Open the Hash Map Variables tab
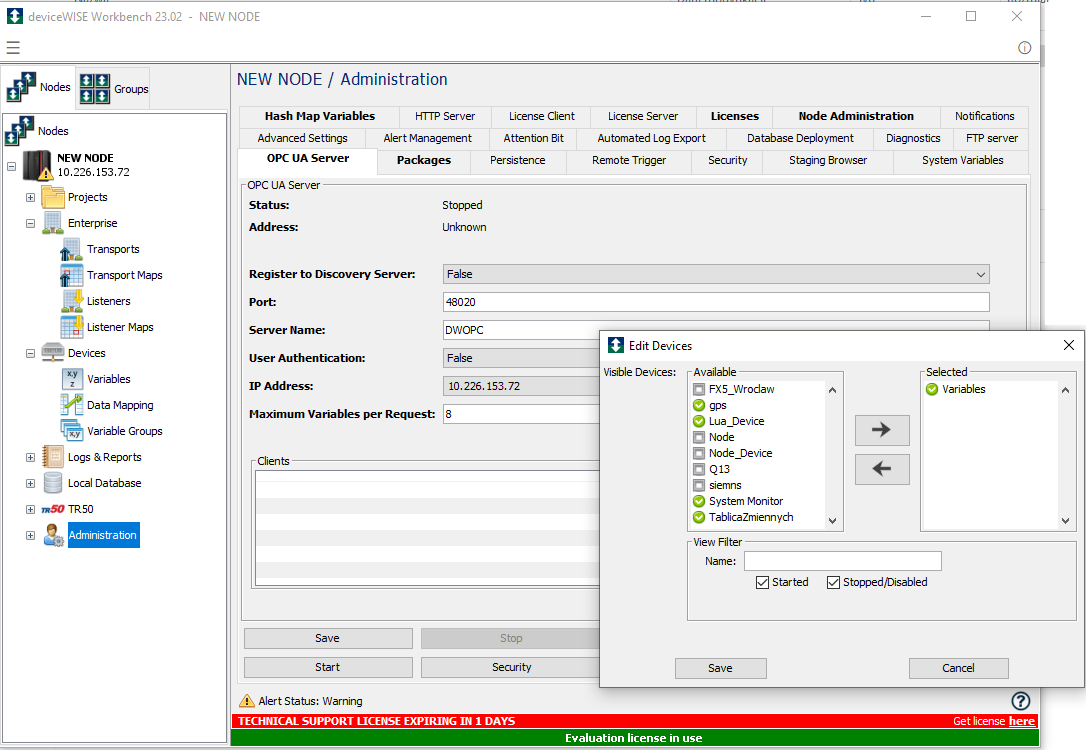Viewport: 1086px width, 751px height. coord(319,116)
